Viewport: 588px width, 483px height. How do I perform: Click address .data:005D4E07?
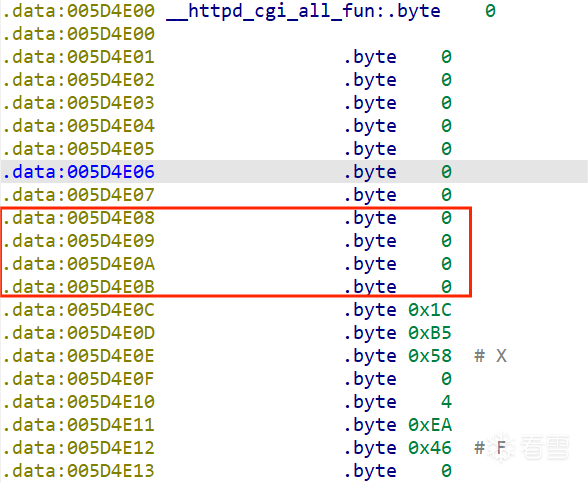click(79, 195)
